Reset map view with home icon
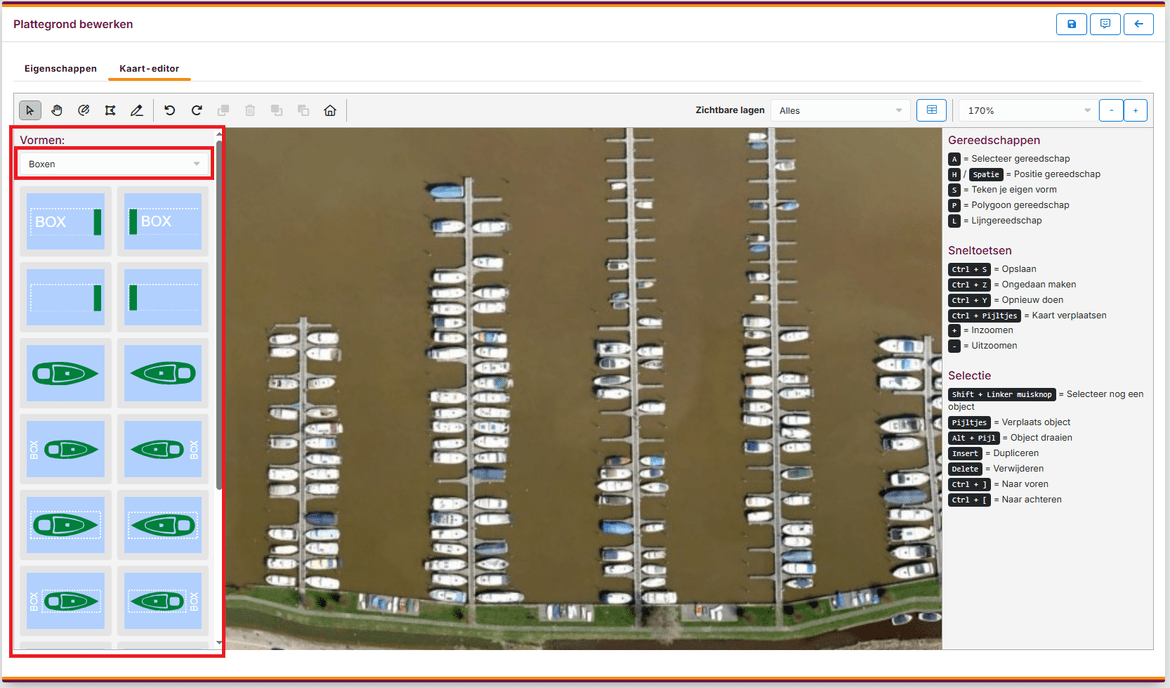The width and height of the screenshot is (1170, 688). point(330,110)
